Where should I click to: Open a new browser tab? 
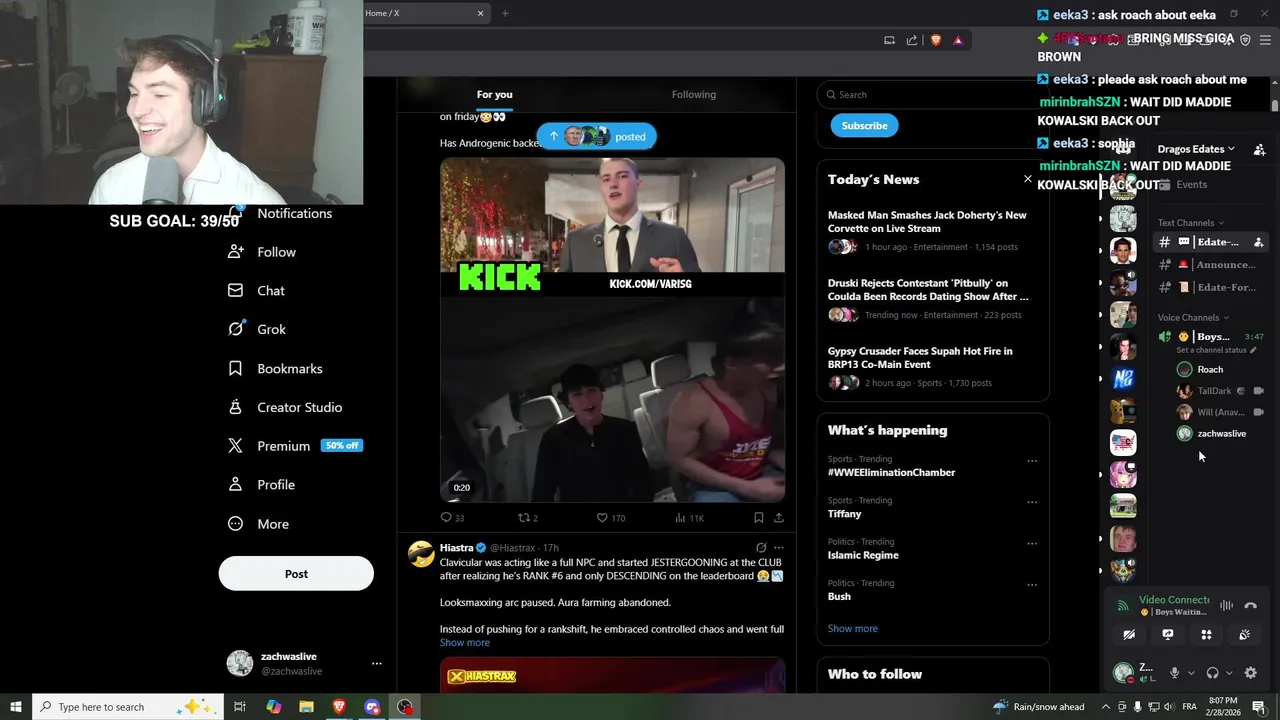tap(505, 13)
